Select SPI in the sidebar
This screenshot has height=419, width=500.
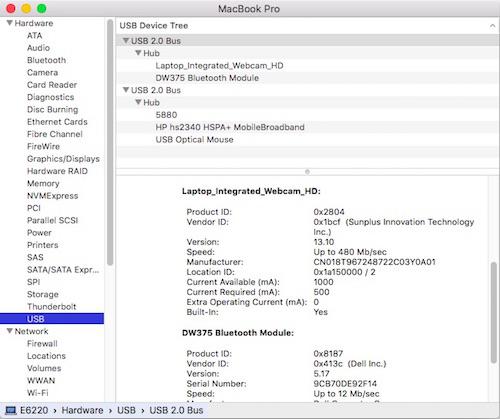[33, 282]
